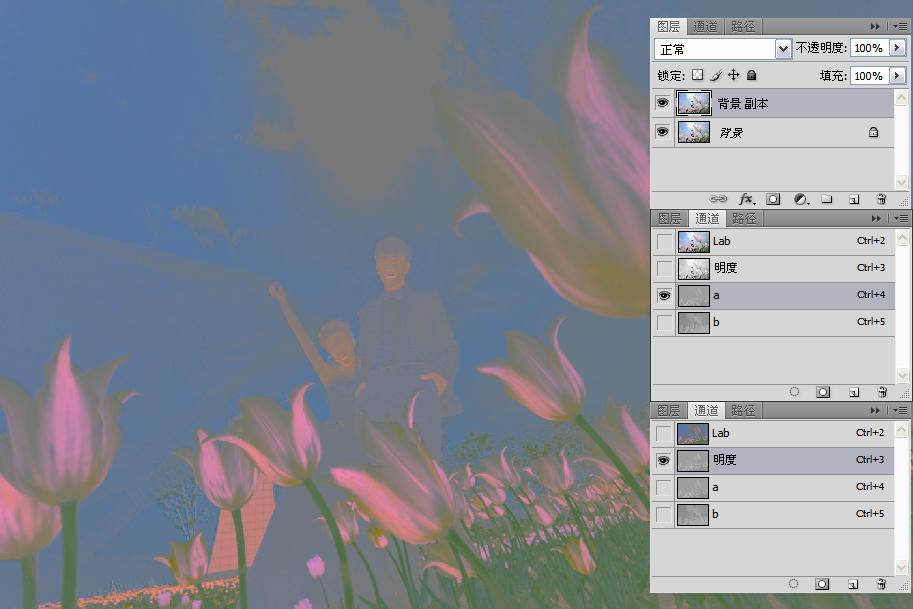Hide 明度 channel in bottom panel
This screenshot has width=913, height=609.
663,461
